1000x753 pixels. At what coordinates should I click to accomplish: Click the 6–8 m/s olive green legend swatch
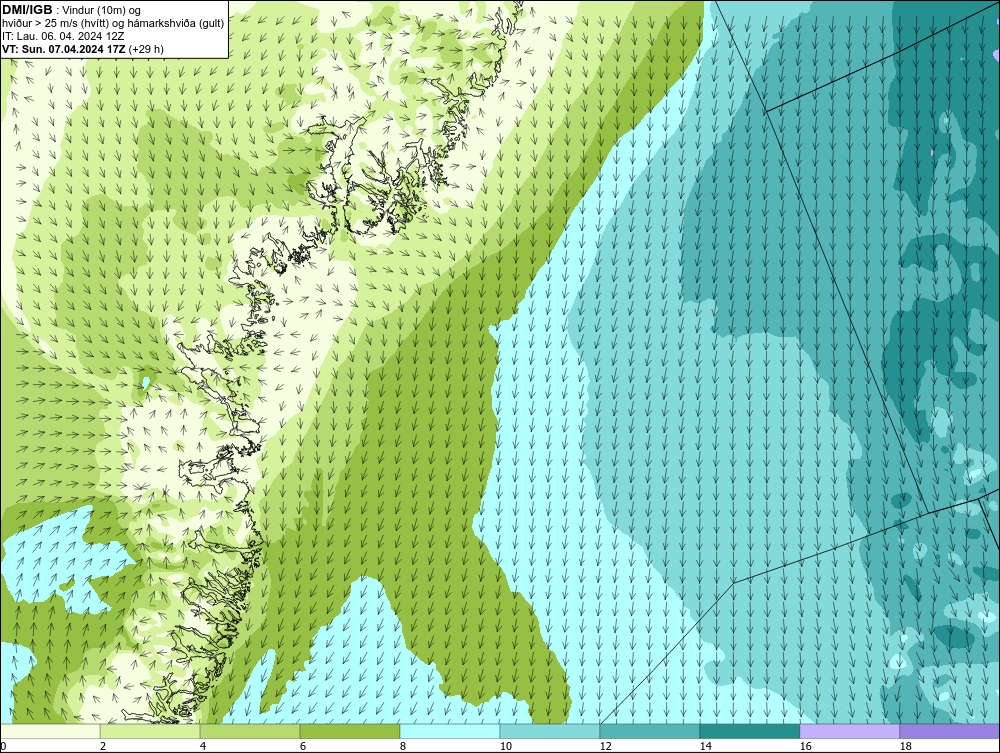tap(349, 731)
